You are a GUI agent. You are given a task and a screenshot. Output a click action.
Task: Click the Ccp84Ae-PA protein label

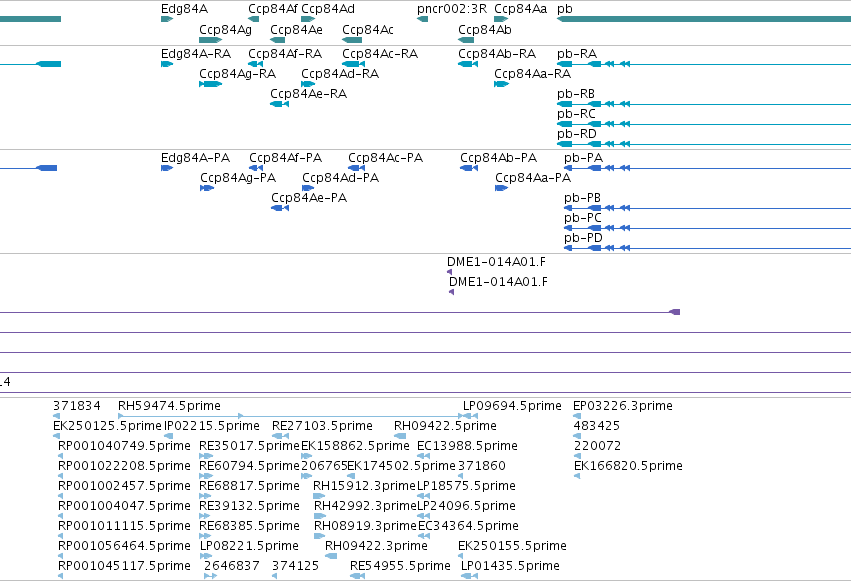309,198
